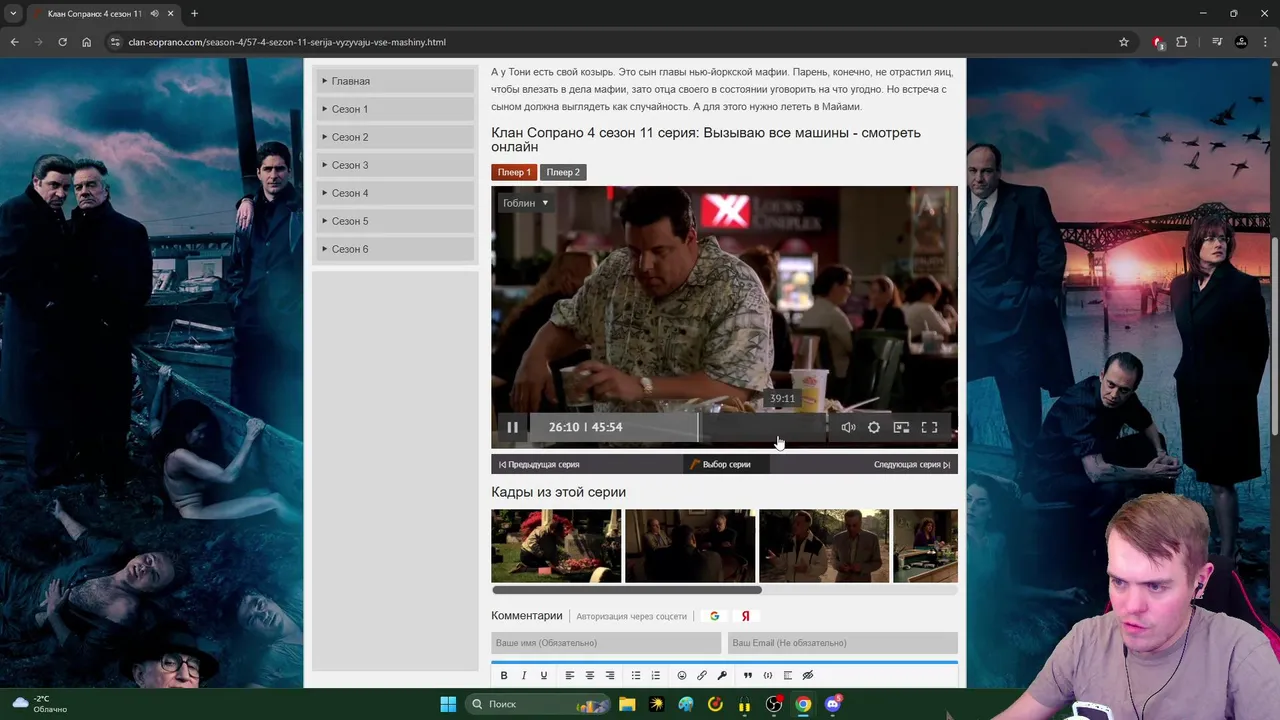Toggle bold formatting in comment editor
The height and width of the screenshot is (720, 1280).
pos(504,675)
